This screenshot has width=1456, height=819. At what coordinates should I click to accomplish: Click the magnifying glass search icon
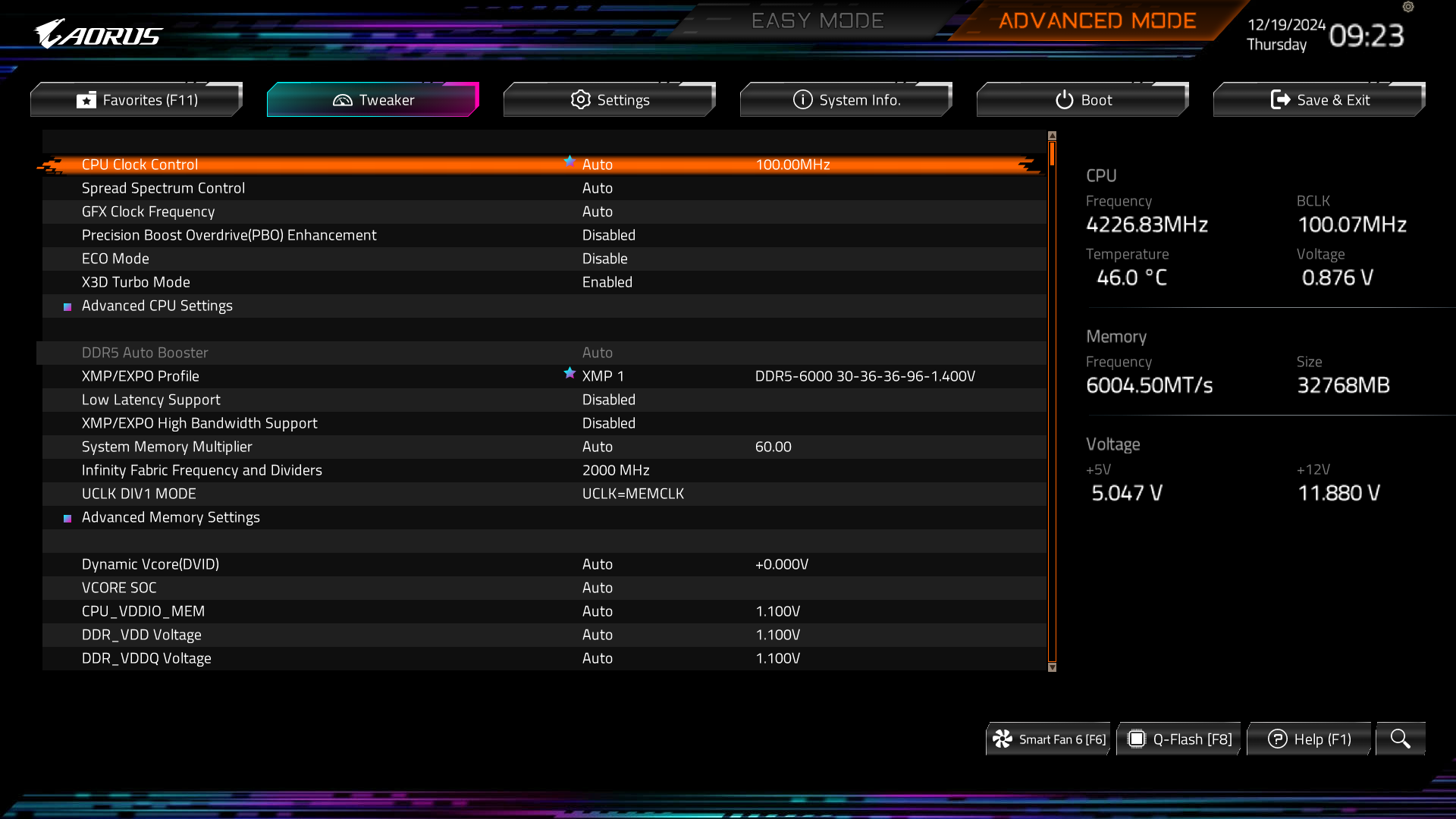(1400, 739)
